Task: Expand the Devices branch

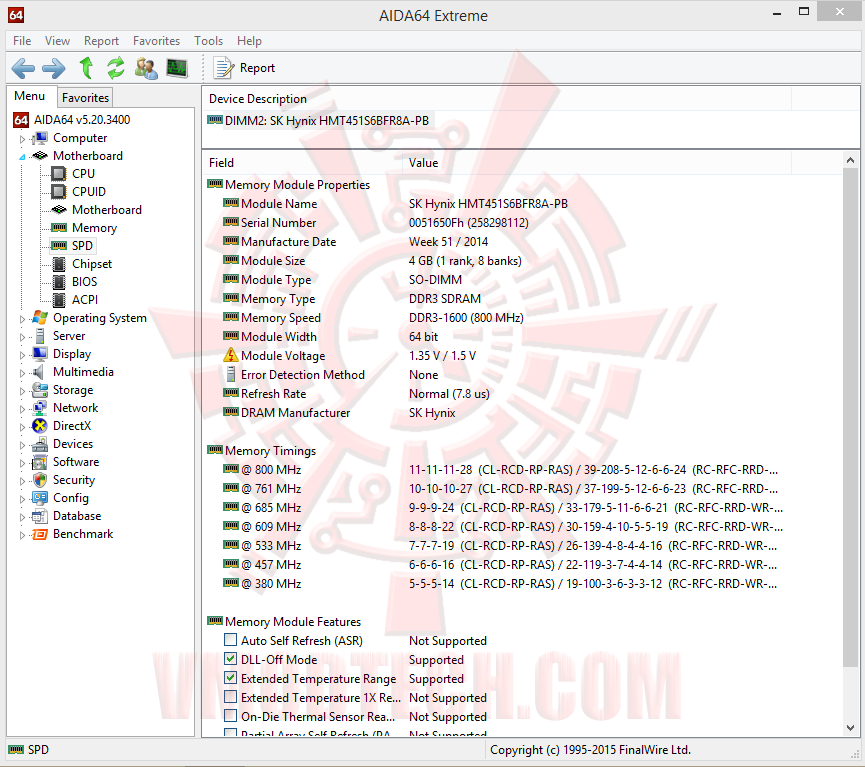Action: click(22, 445)
